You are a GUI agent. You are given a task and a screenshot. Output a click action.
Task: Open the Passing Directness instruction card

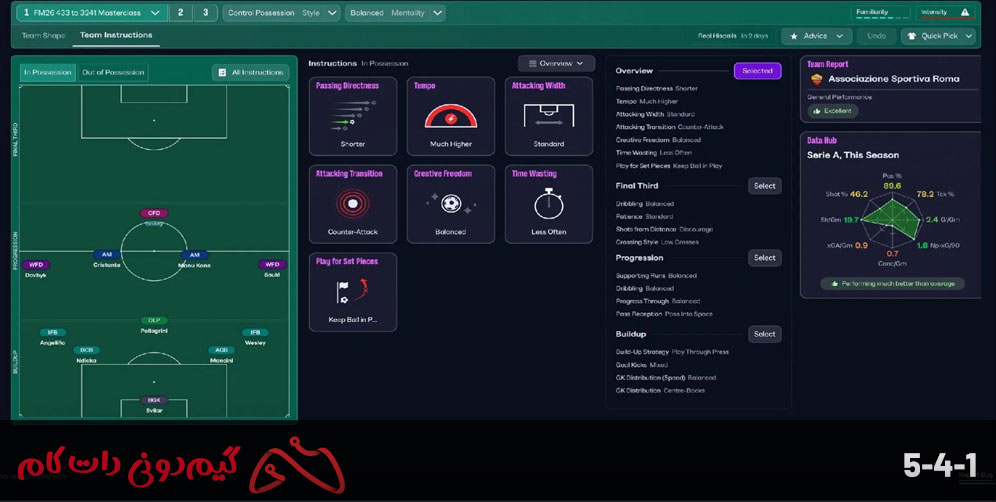click(352, 115)
